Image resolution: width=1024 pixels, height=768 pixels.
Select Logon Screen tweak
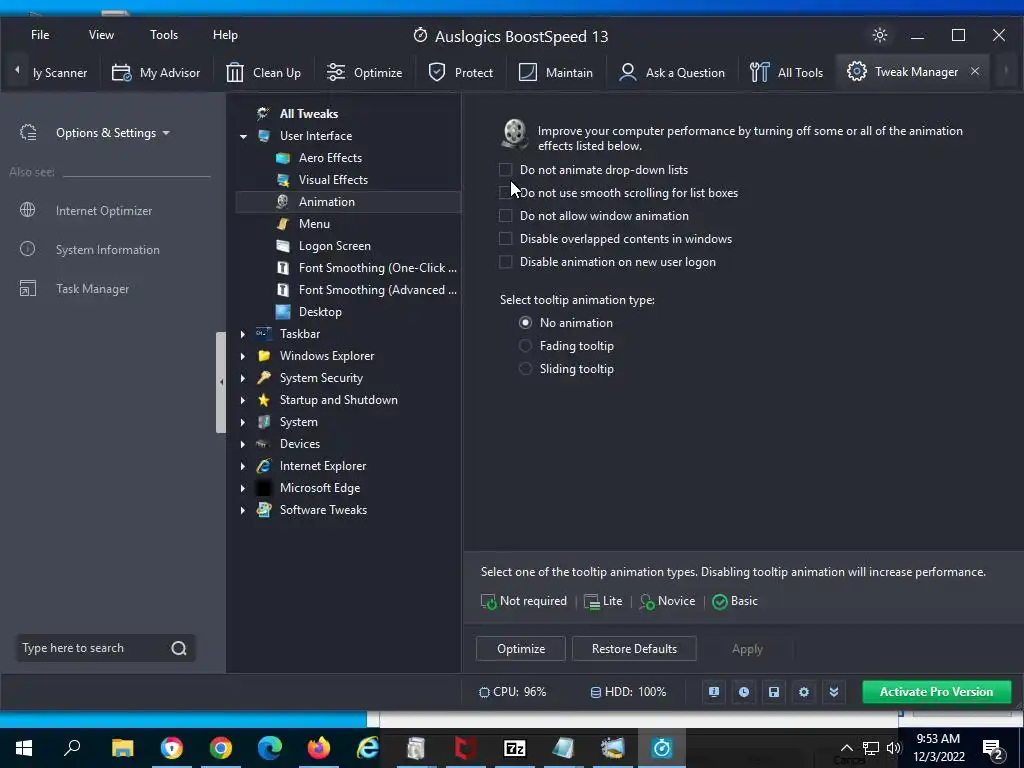point(334,246)
